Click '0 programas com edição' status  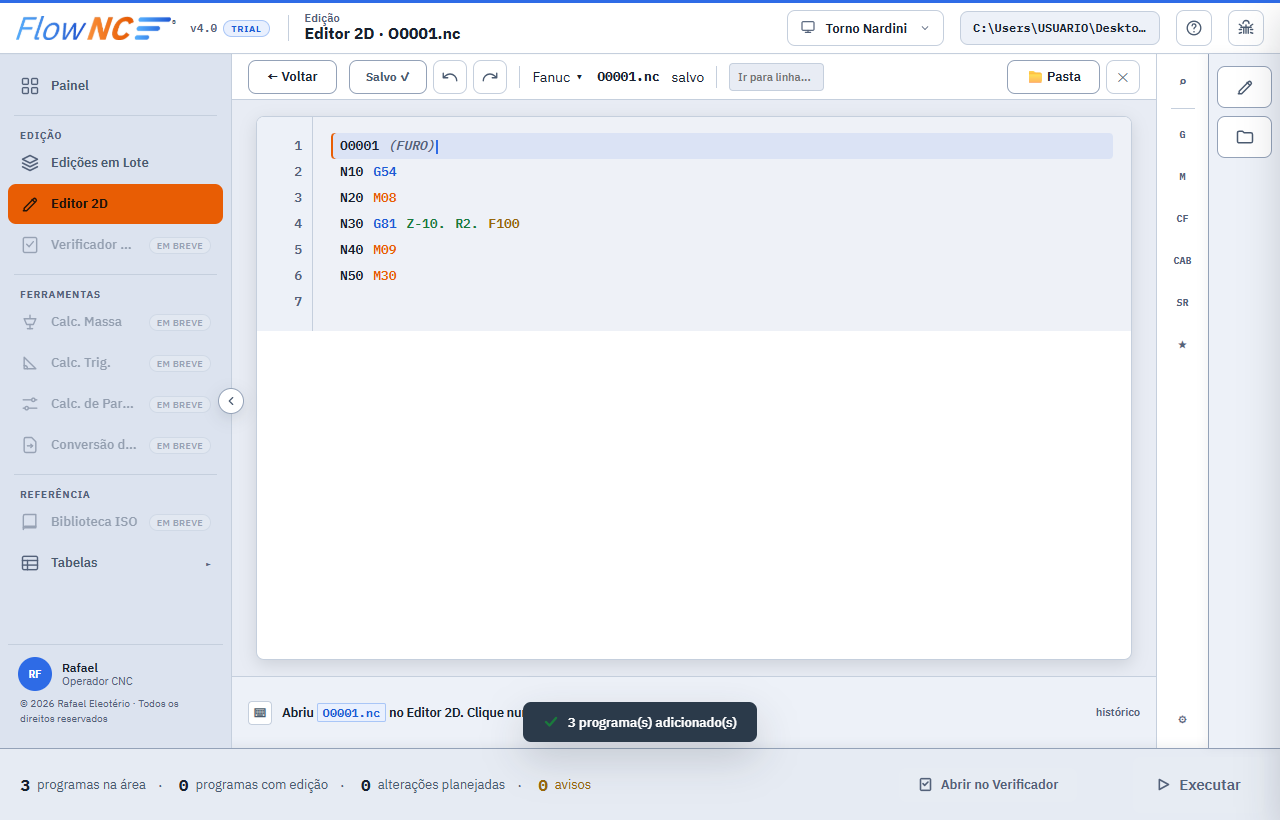253,785
